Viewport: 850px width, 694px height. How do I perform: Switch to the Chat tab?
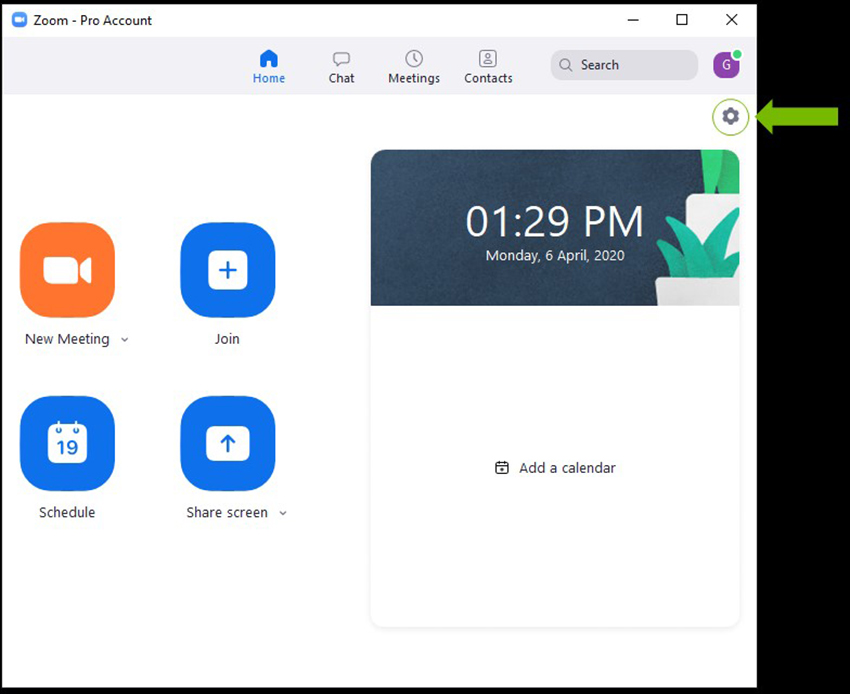(x=341, y=67)
